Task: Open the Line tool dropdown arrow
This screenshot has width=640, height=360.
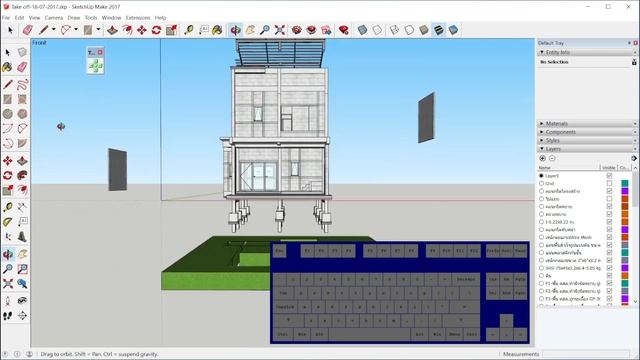Action: [x=53, y=29]
